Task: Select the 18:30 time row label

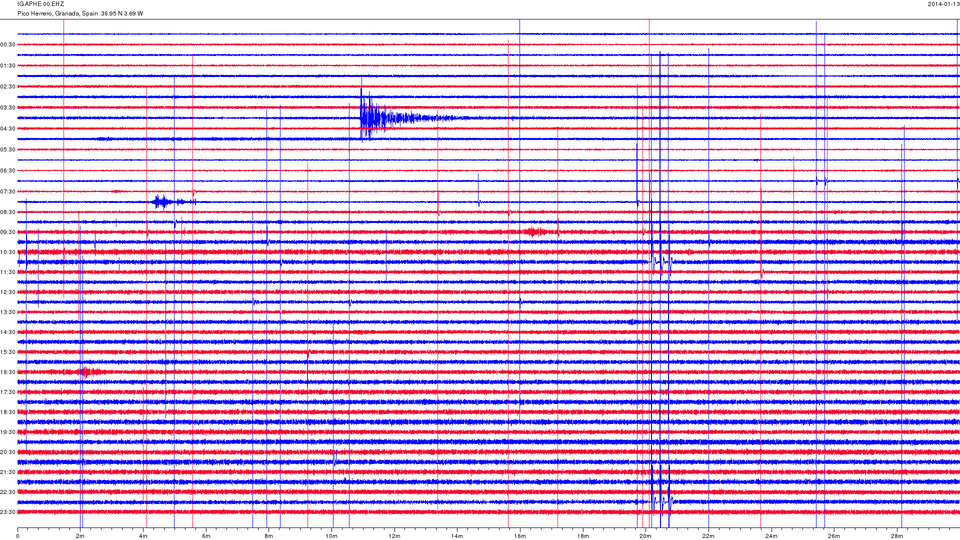Action: coord(8,412)
